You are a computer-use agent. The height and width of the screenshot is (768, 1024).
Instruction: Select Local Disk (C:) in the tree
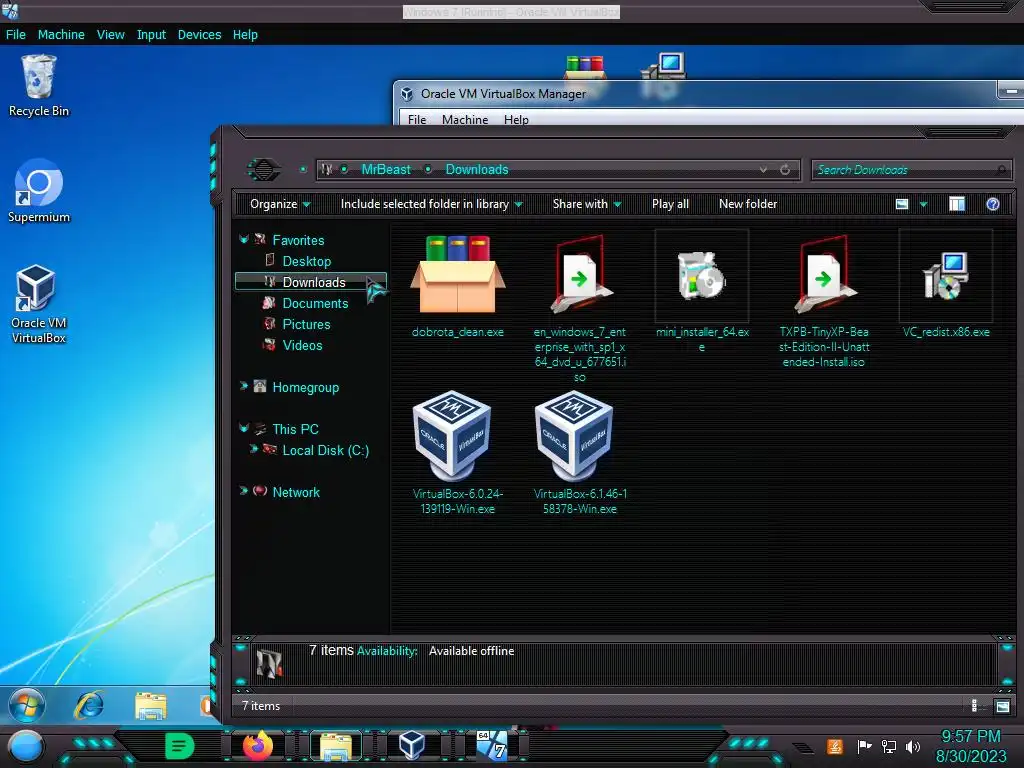[325, 451]
